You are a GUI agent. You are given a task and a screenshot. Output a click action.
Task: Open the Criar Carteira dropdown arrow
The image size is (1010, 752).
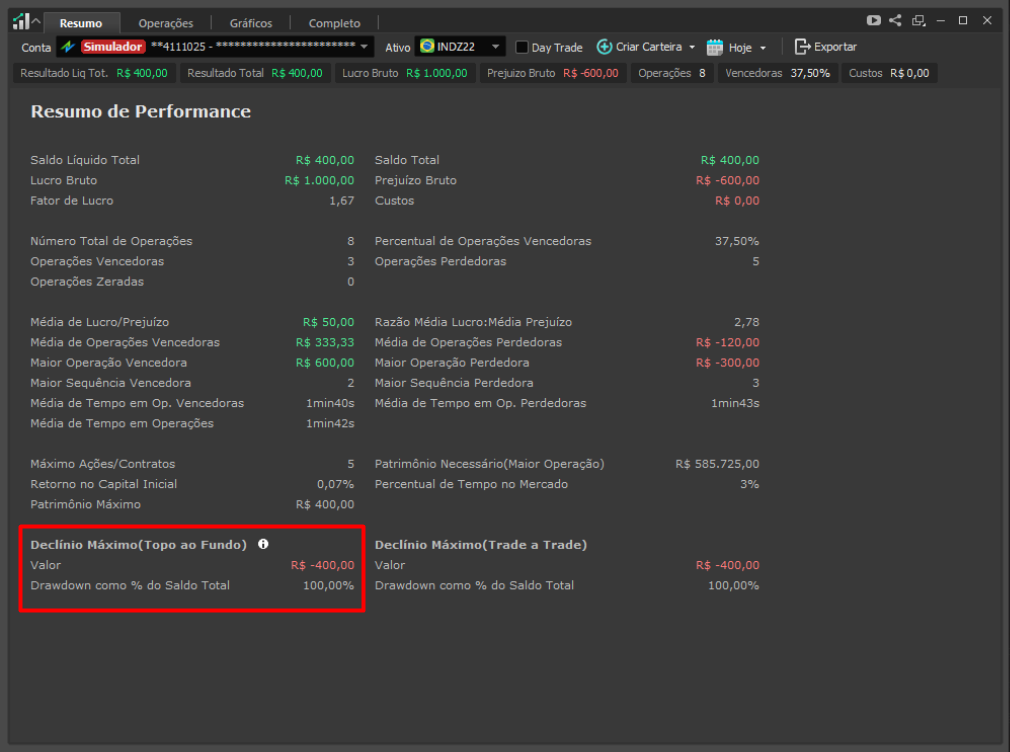pyautogui.click(x=691, y=47)
